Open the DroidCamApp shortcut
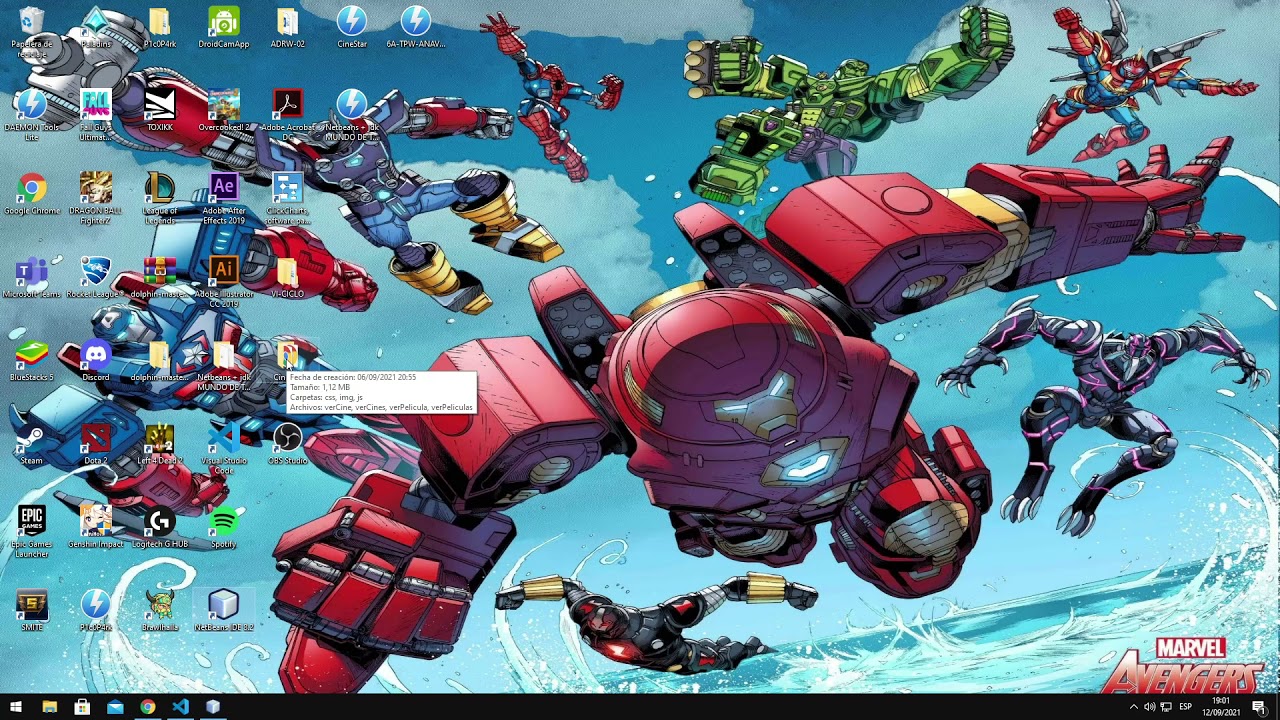1280x720 pixels. (223, 27)
